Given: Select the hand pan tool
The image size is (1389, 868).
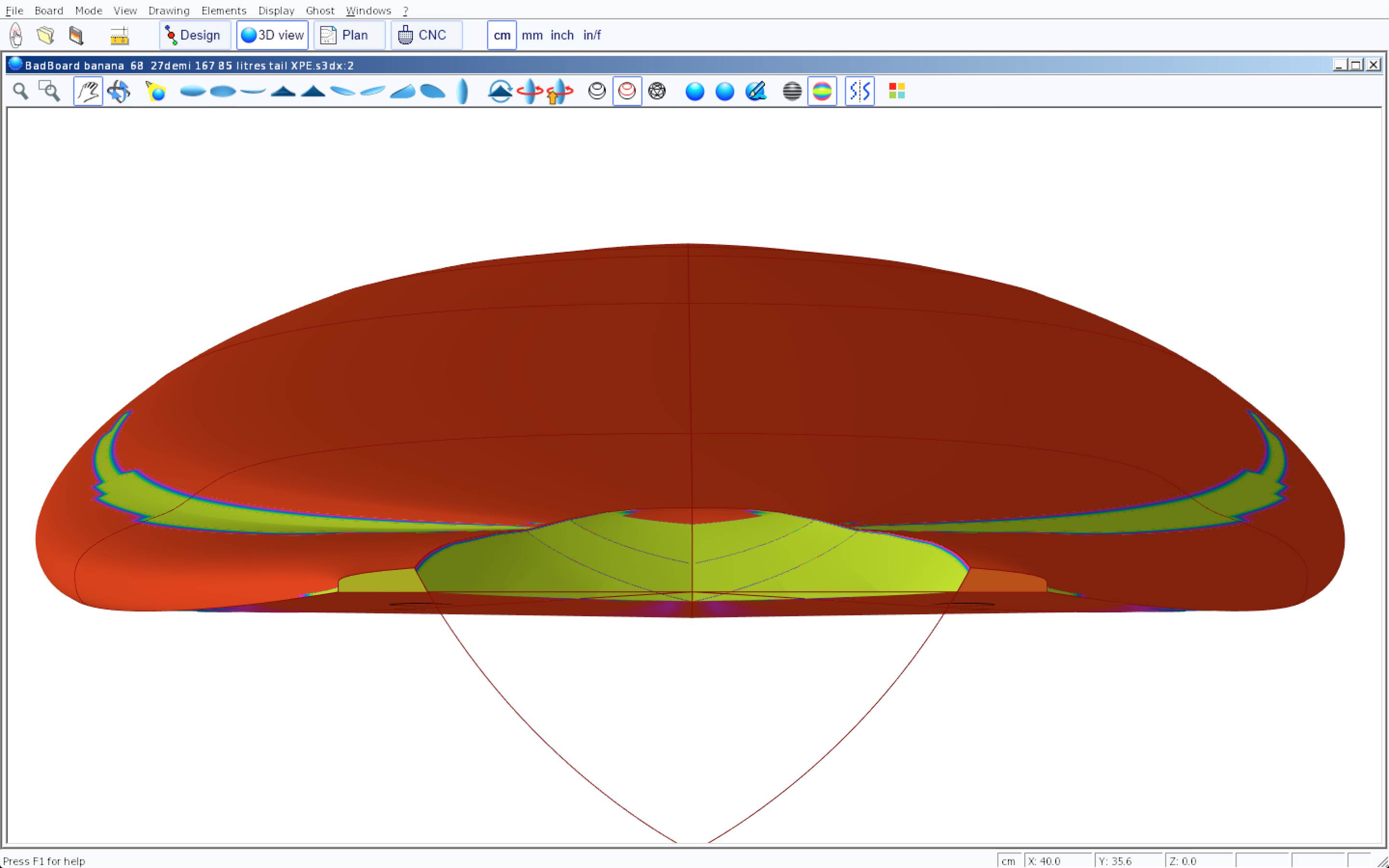Looking at the screenshot, I should [88, 91].
